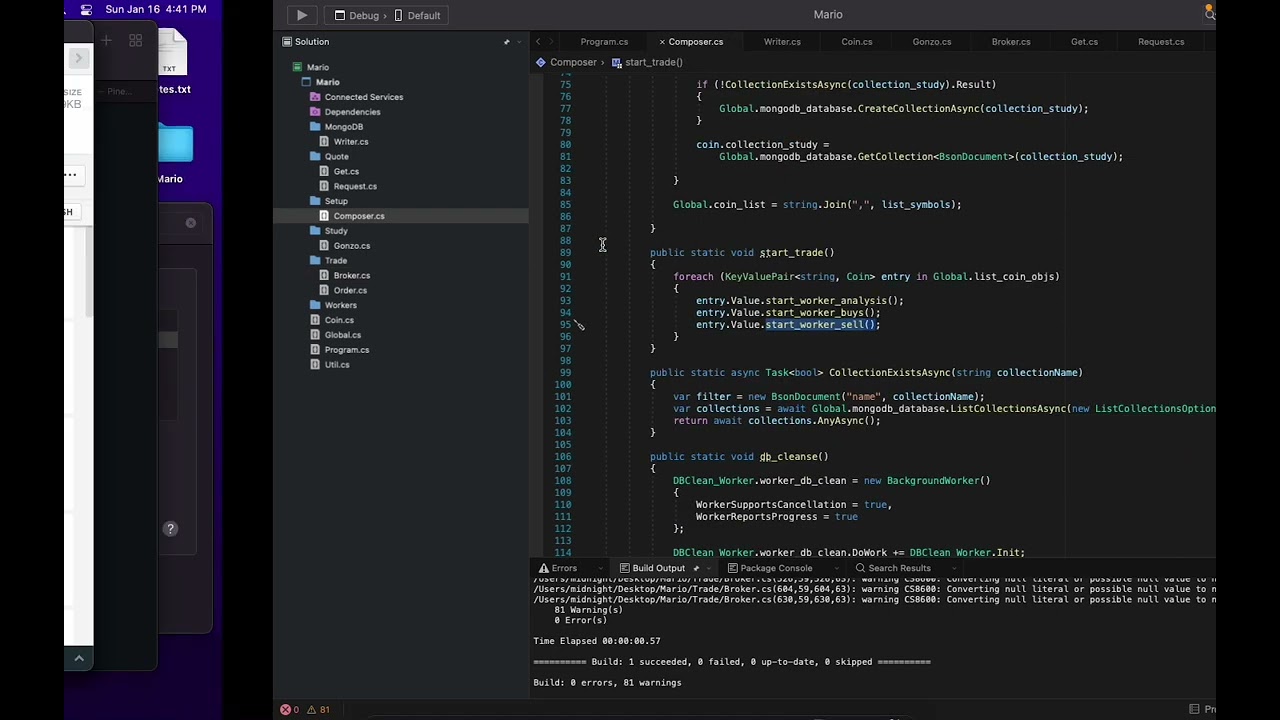Select the Build Output pad tab
The height and width of the screenshot is (720, 1280).
click(653, 568)
